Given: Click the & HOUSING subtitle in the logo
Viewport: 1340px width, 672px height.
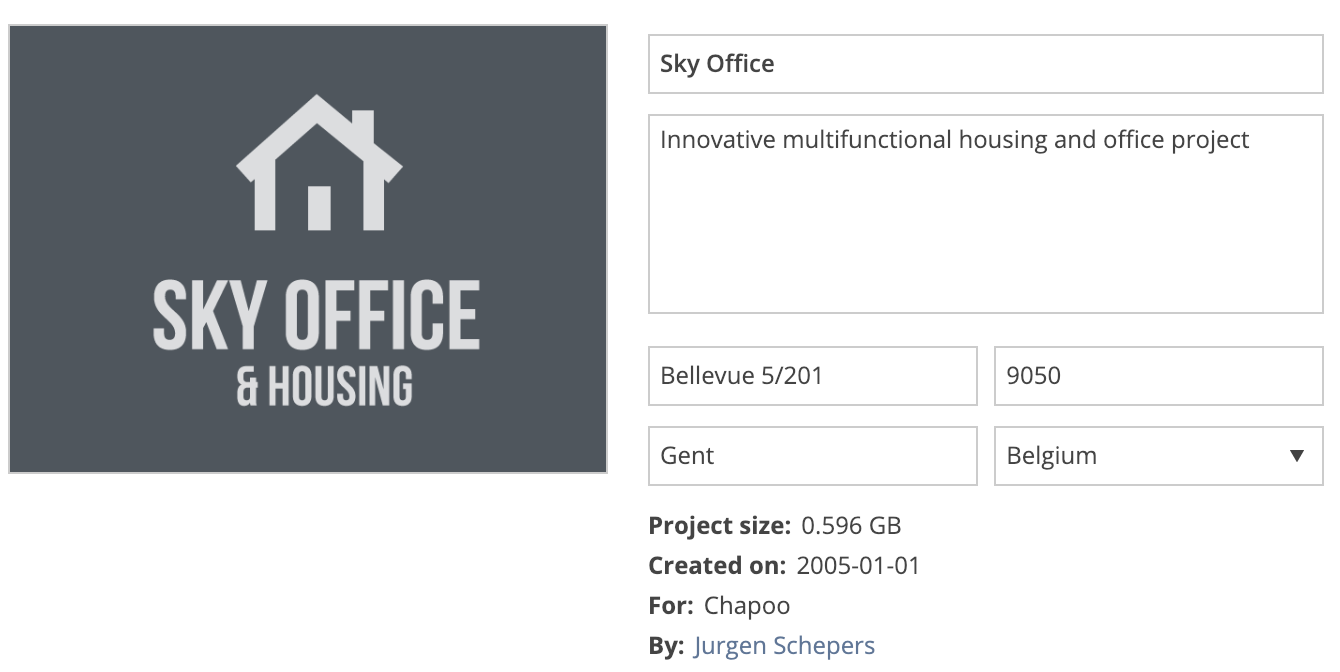Looking at the screenshot, I should (x=324, y=387).
